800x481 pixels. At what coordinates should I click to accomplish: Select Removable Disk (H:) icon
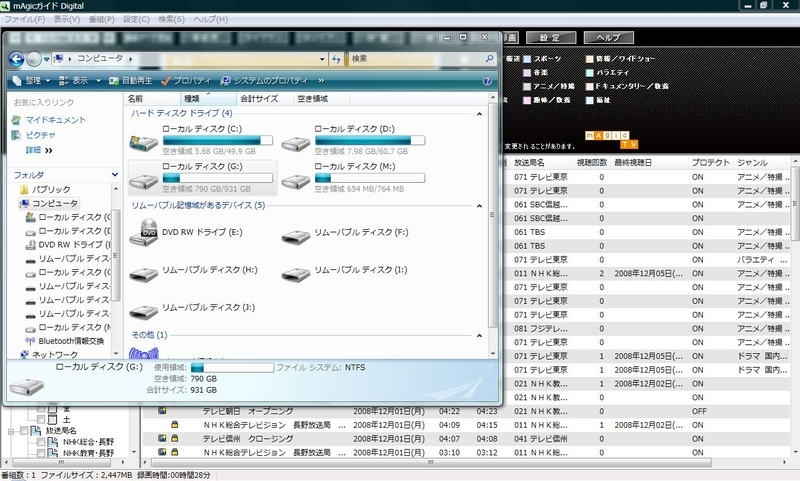pos(144,275)
